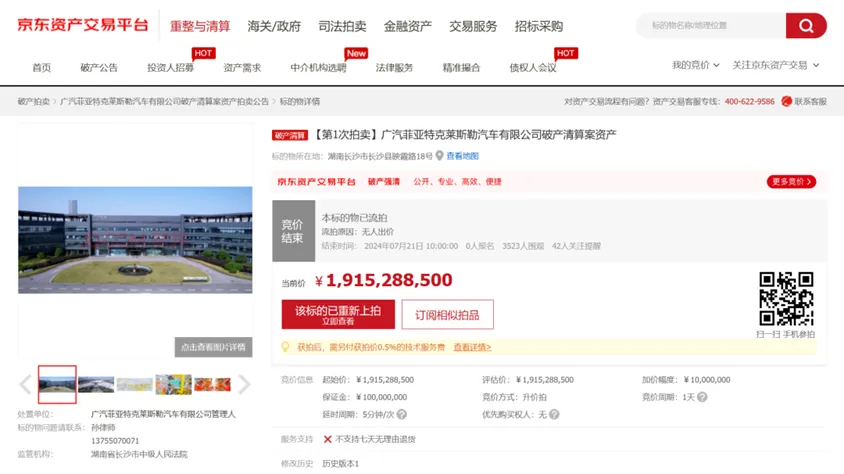Show previous thumbnails with left arrow
This screenshot has width=844, height=474.
[x=25, y=384]
